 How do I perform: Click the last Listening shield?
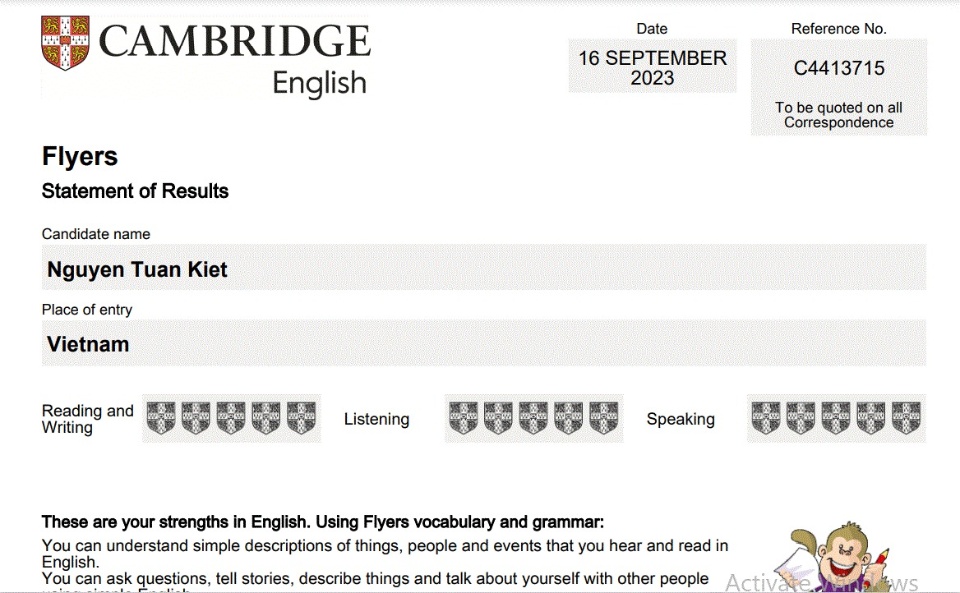[604, 418]
